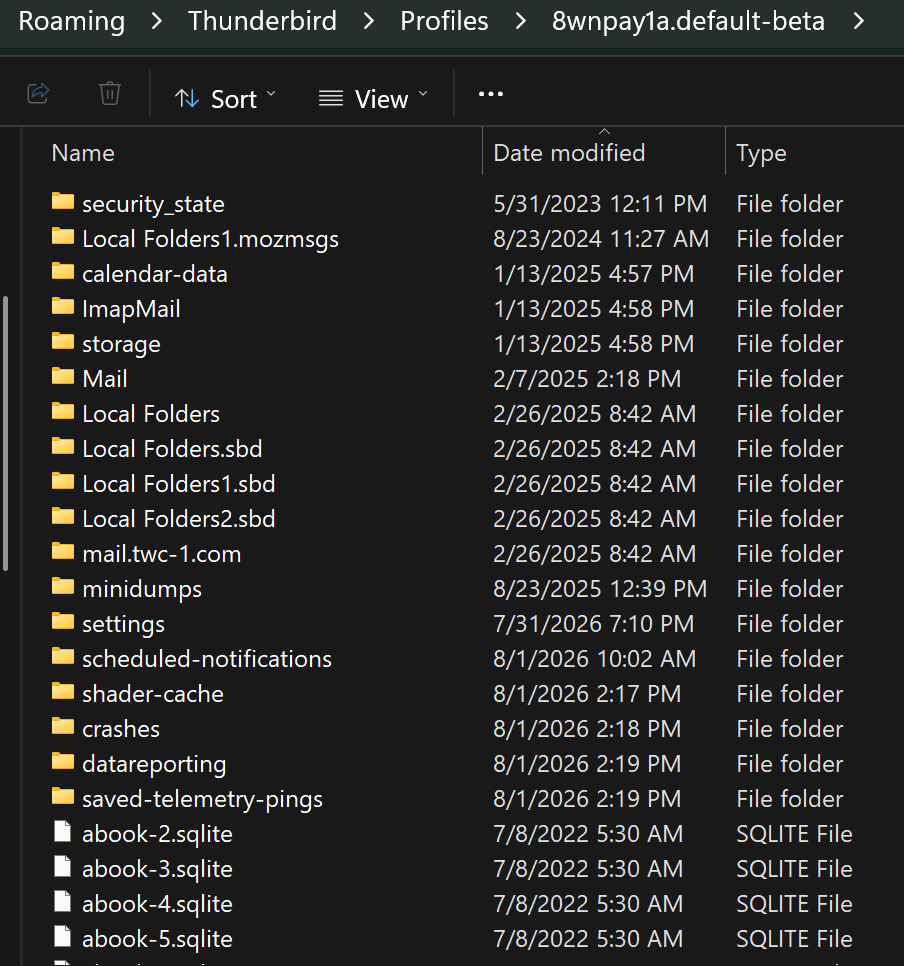
Task: Click the 'scheduled-notifications' name text
Action: [207, 659]
